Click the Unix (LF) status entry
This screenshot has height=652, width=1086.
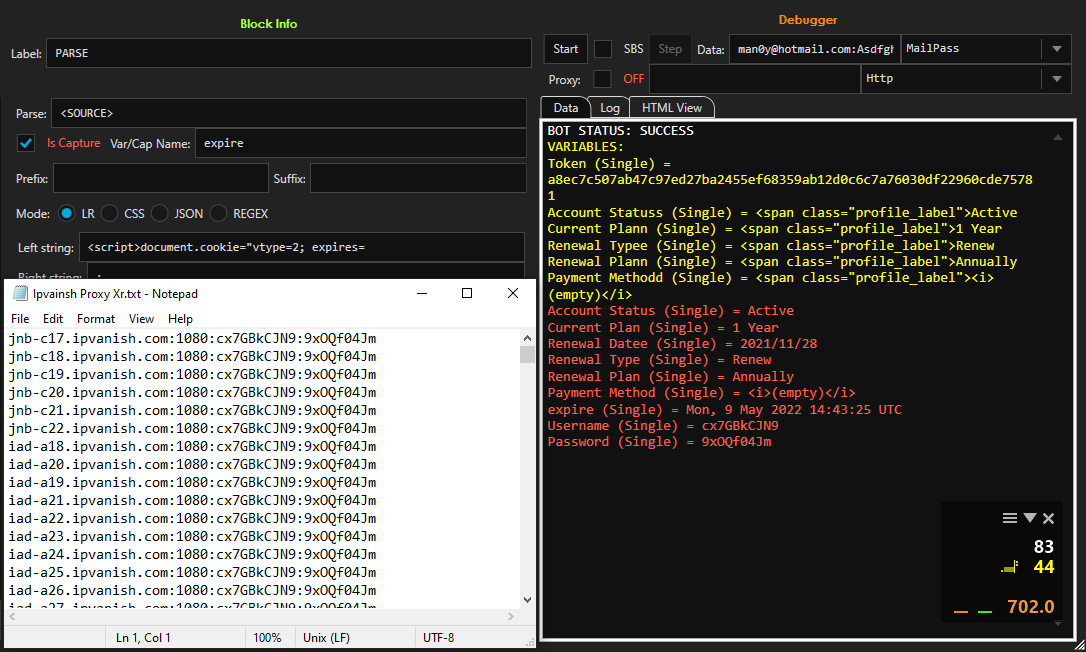pyautogui.click(x=326, y=637)
